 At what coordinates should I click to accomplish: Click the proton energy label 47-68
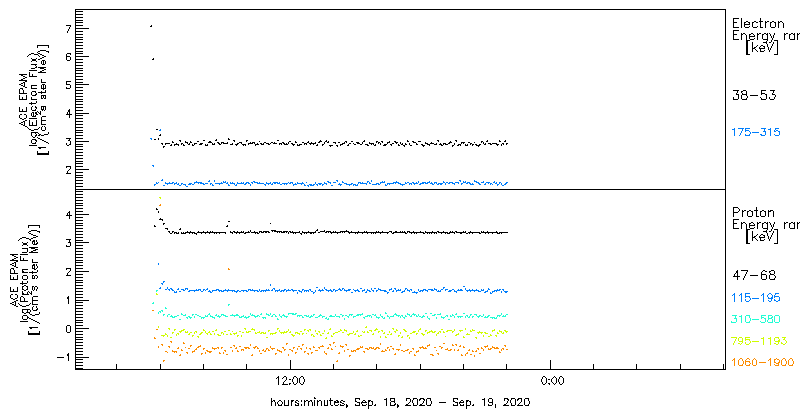pyautogui.click(x=754, y=276)
